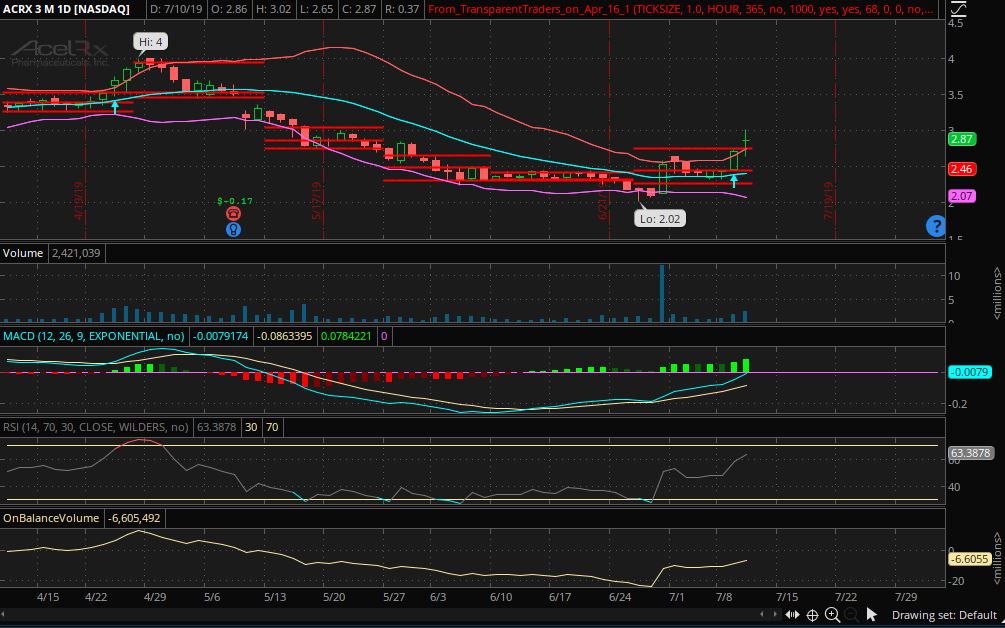Screen dimensions: 1005x628
Task: Click the OnBalanceVolume study label
Action: click(51, 518)
